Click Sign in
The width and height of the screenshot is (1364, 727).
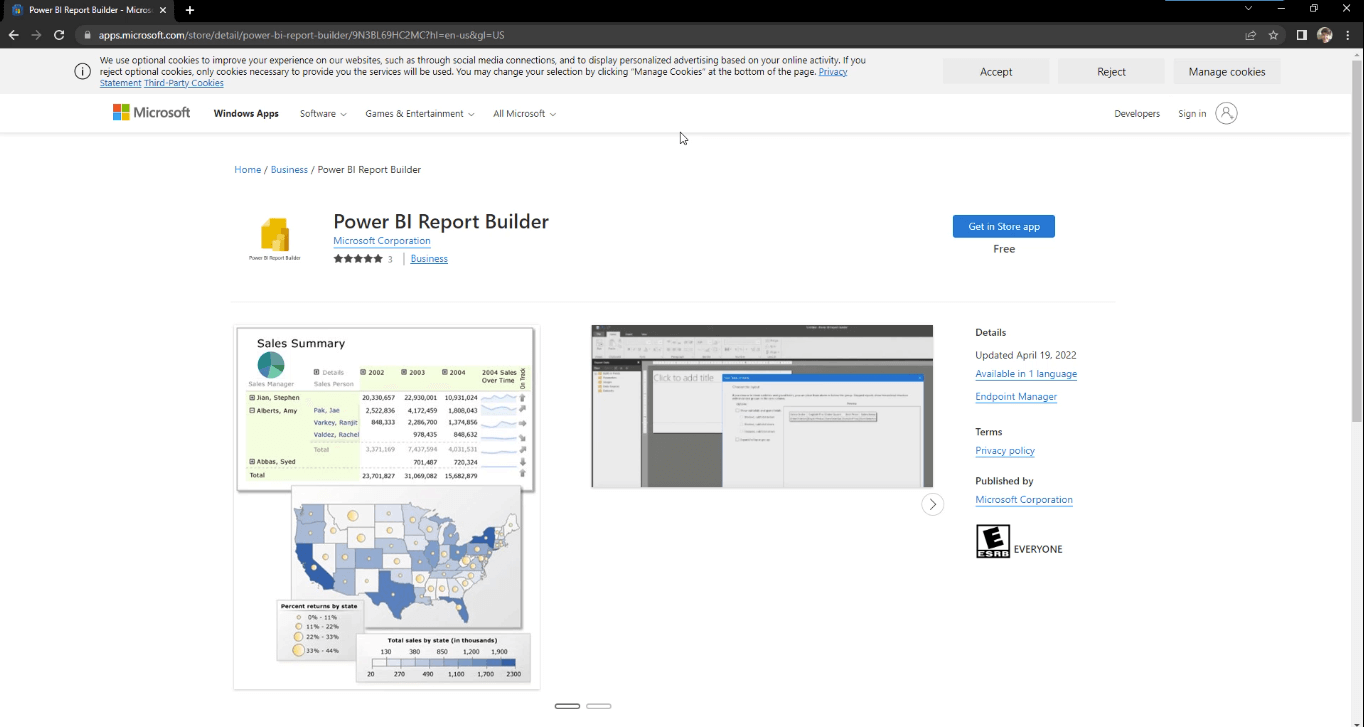point(1192,114)
